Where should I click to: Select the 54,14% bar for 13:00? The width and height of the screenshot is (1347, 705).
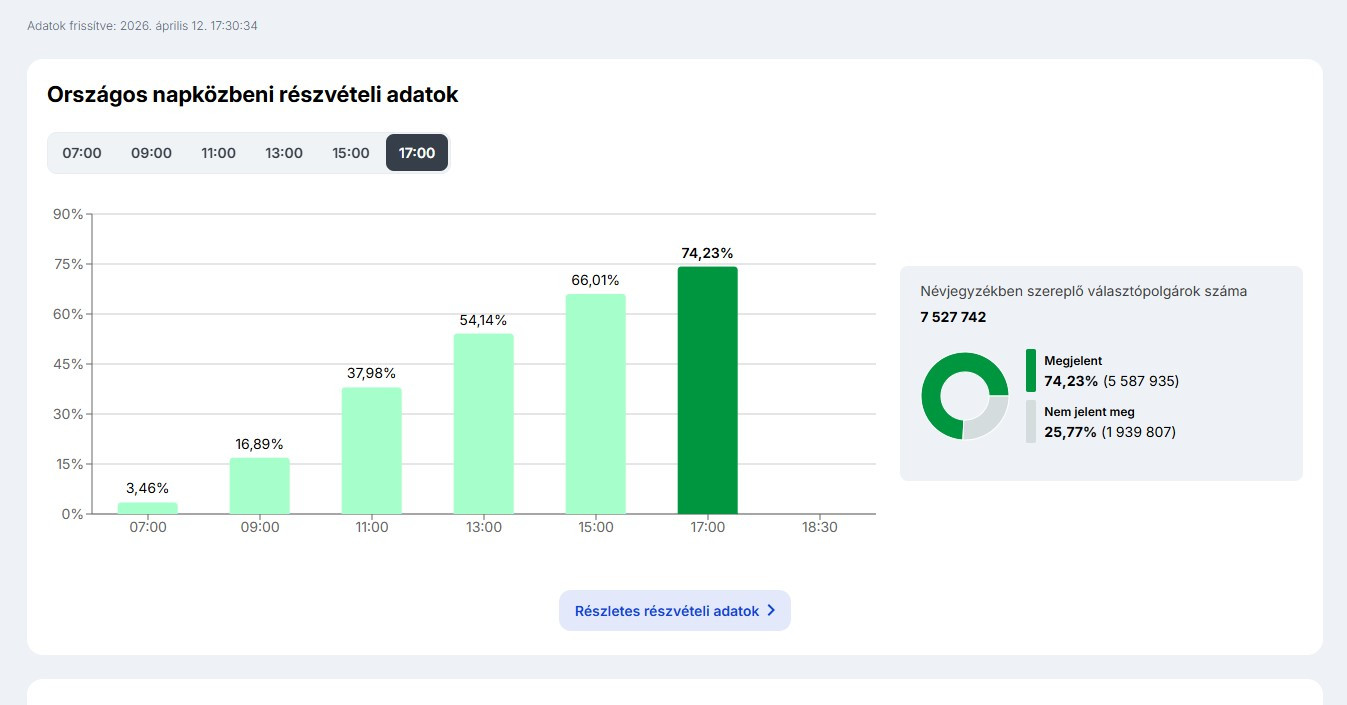tap(484, 424)
